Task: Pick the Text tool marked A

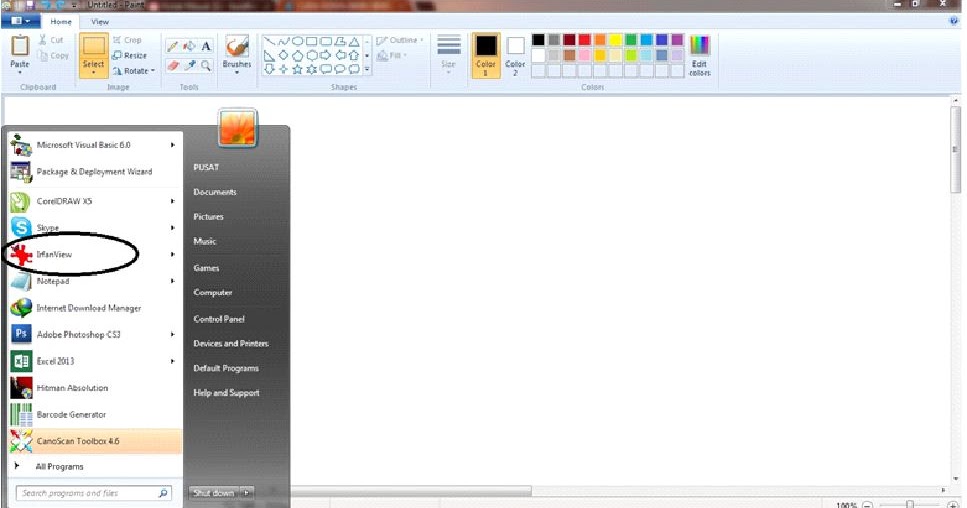Action: click(206, 46)
